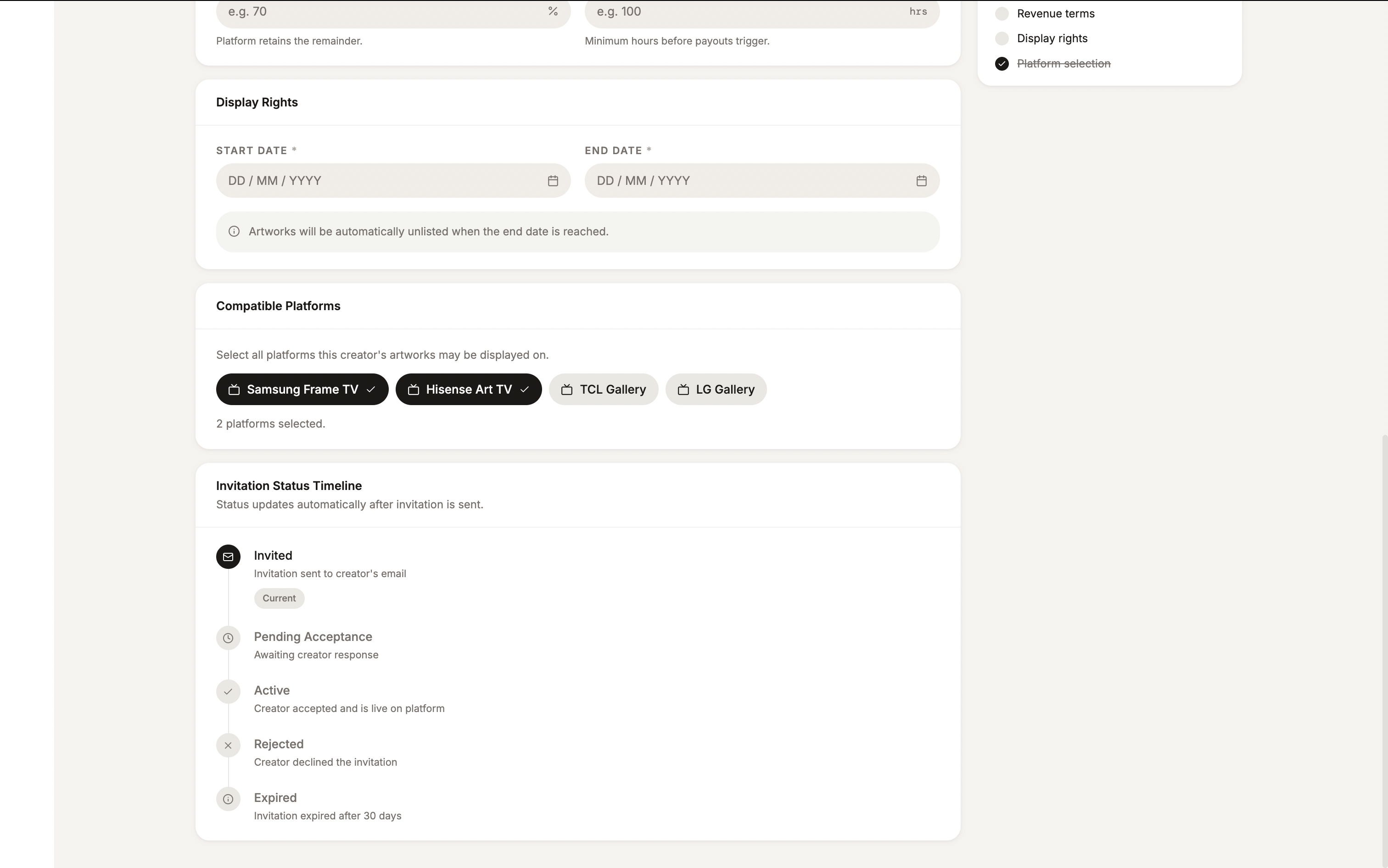Click the END DATE field label
Screen dimensions: 1388x868
613,150
